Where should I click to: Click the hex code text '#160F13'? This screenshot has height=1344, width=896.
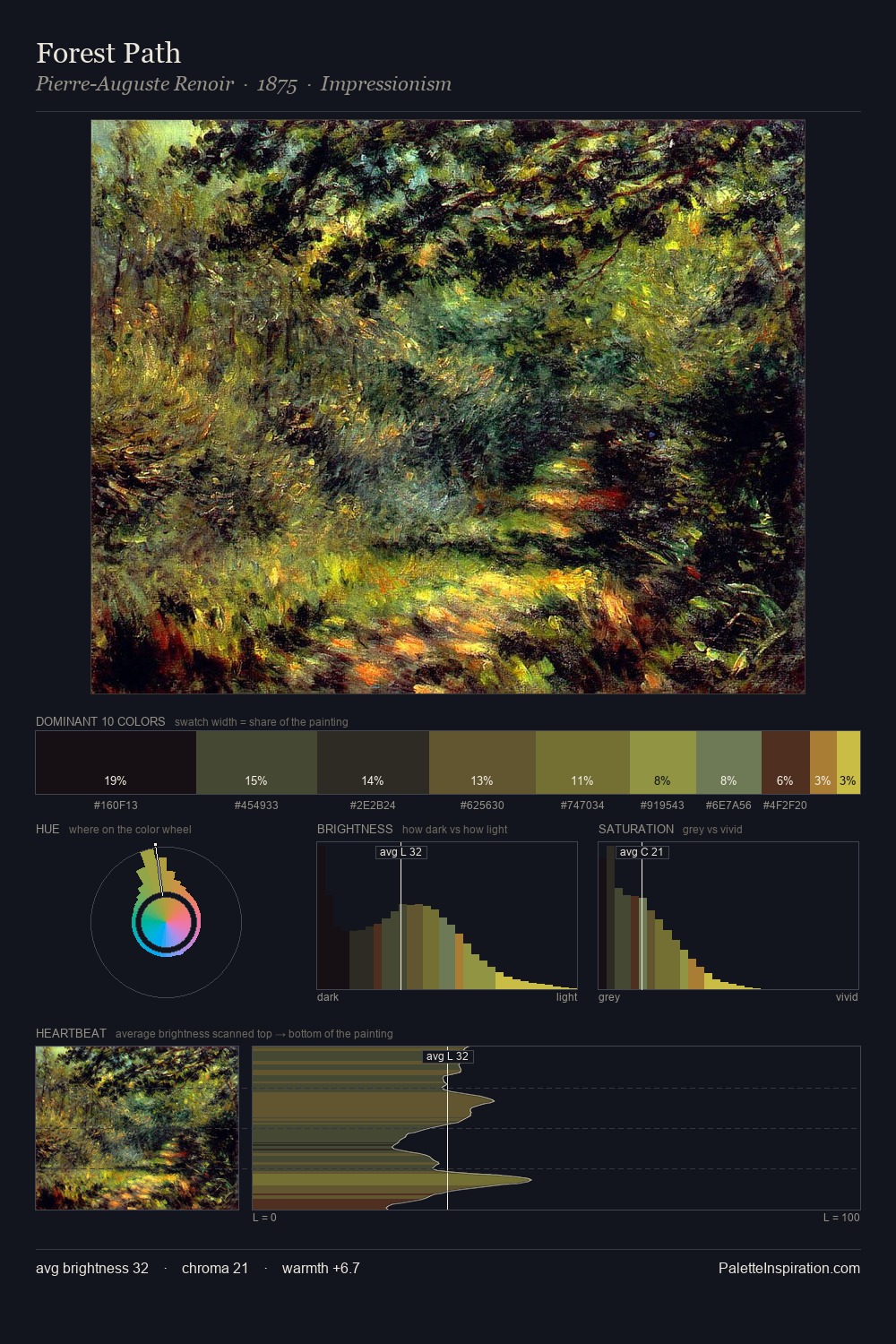pos(116,806)
